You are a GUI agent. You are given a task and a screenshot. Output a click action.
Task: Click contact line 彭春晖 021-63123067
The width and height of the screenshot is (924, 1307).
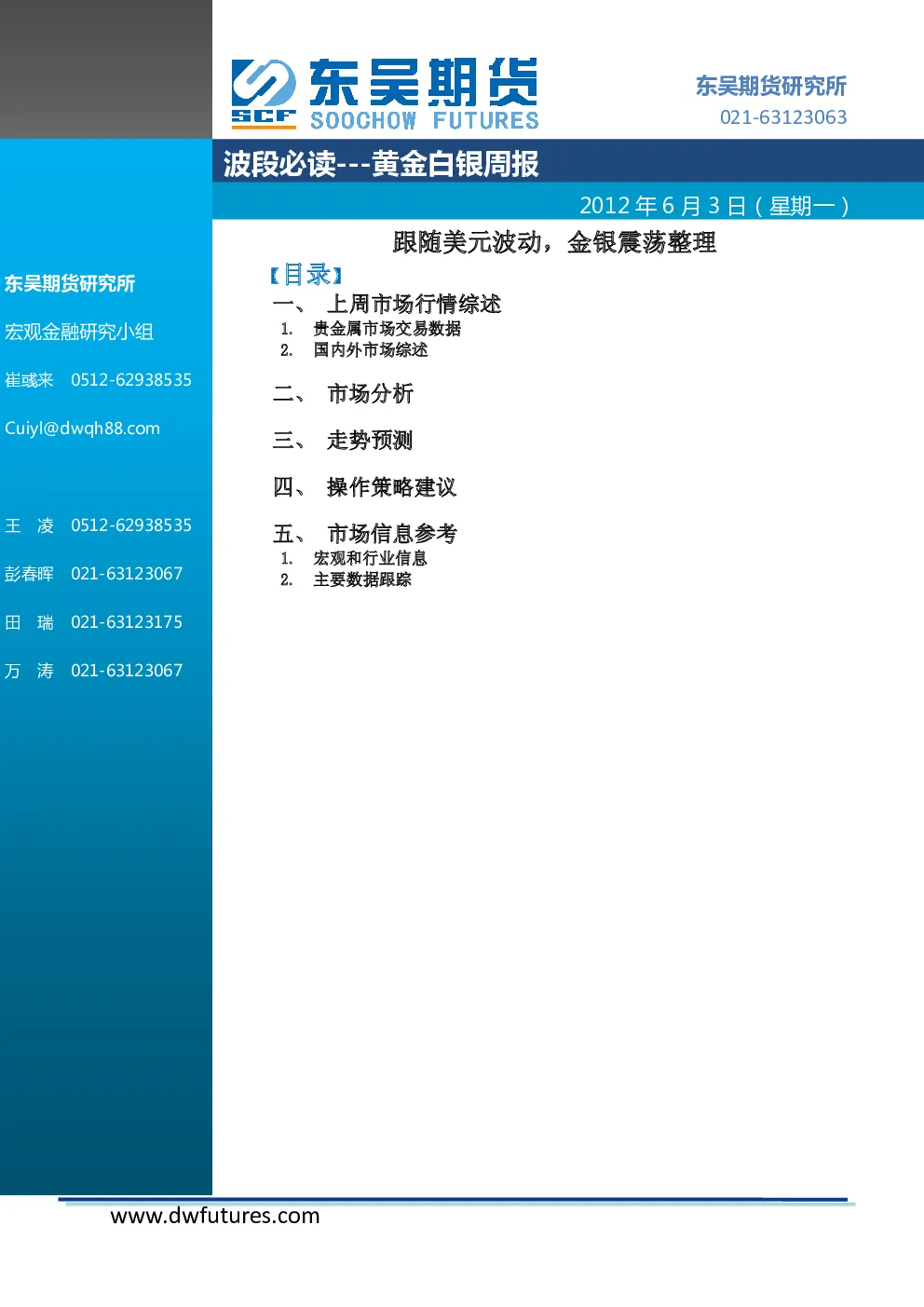(93, 574)
